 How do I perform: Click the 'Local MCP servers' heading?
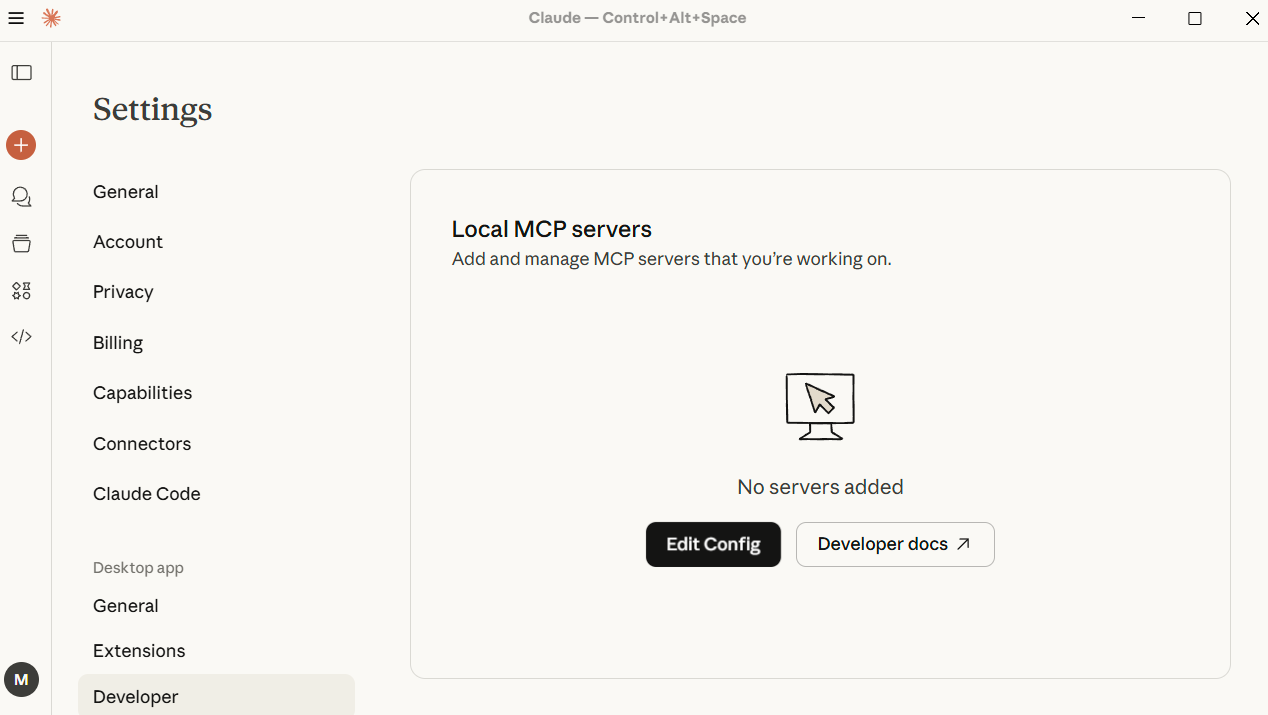552,229
